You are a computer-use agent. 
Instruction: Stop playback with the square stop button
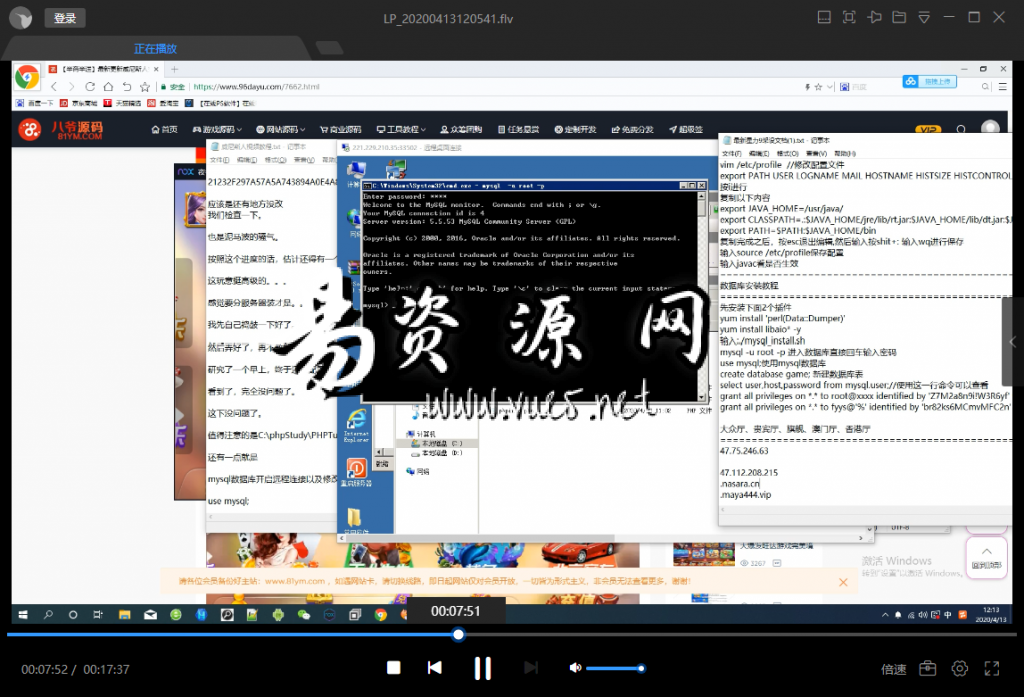(393, 668)
